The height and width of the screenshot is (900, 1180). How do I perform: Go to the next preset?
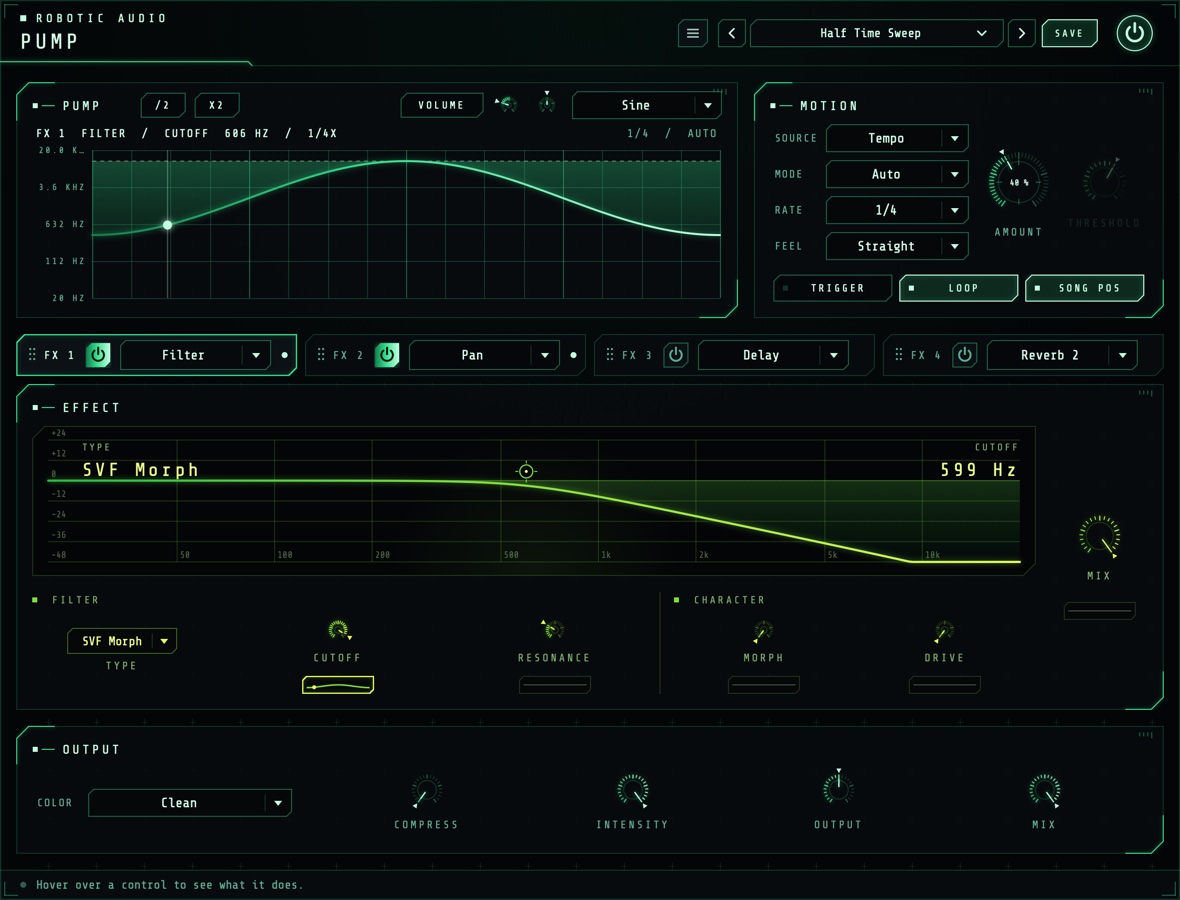click(1021, 33)
